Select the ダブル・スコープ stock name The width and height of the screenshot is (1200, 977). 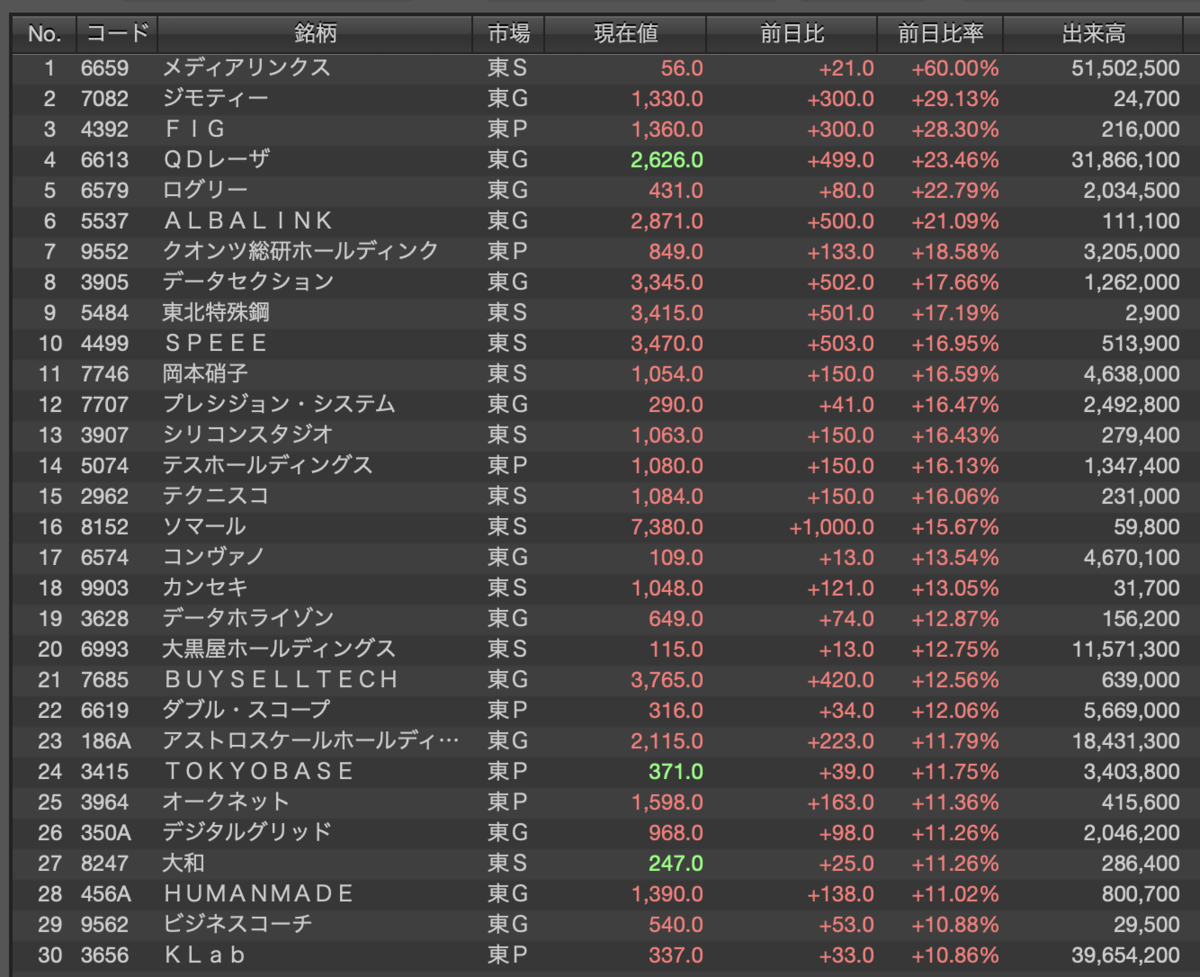pos(246,710)
